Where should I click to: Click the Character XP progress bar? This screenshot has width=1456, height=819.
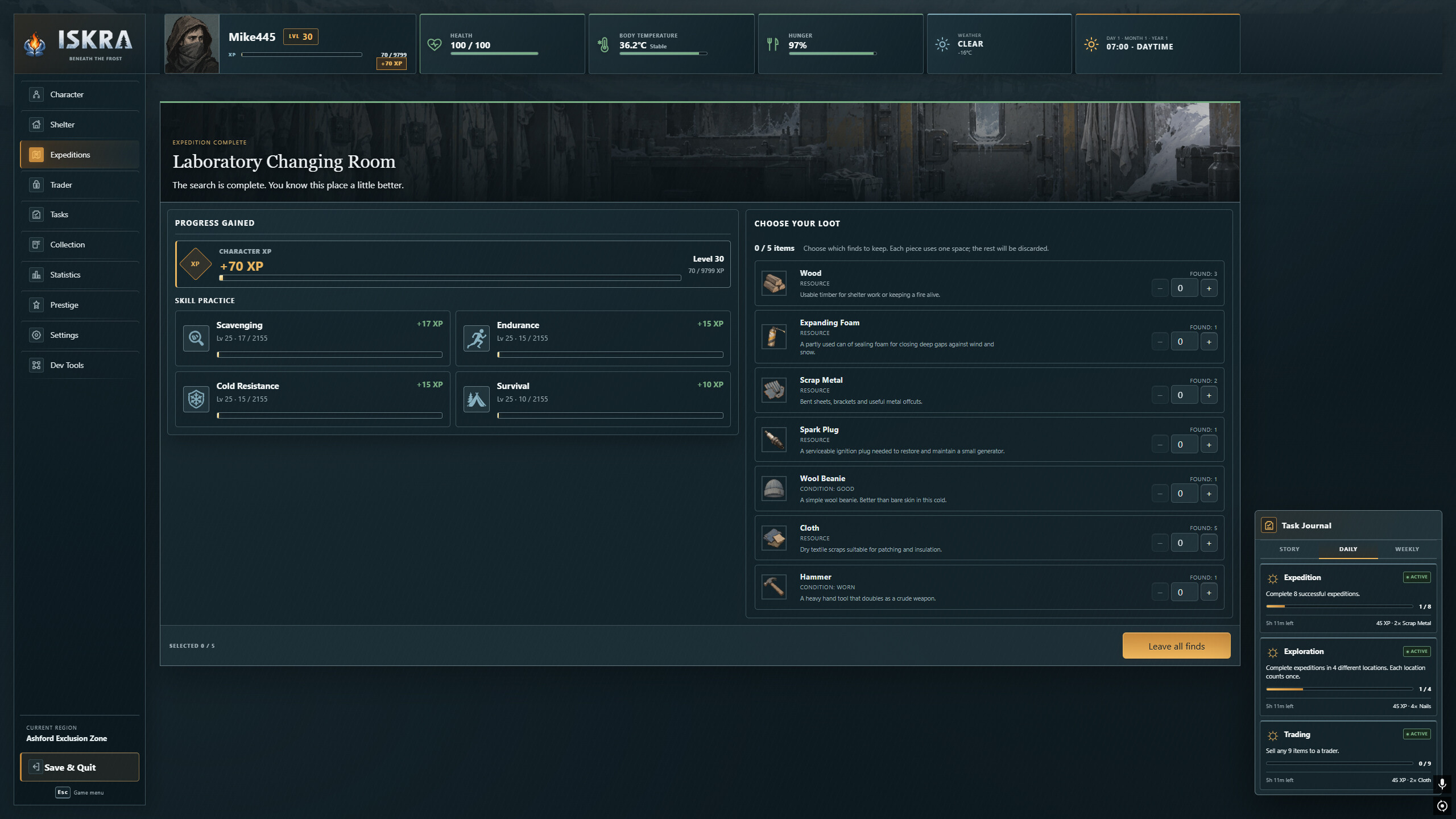pos(450,278)
